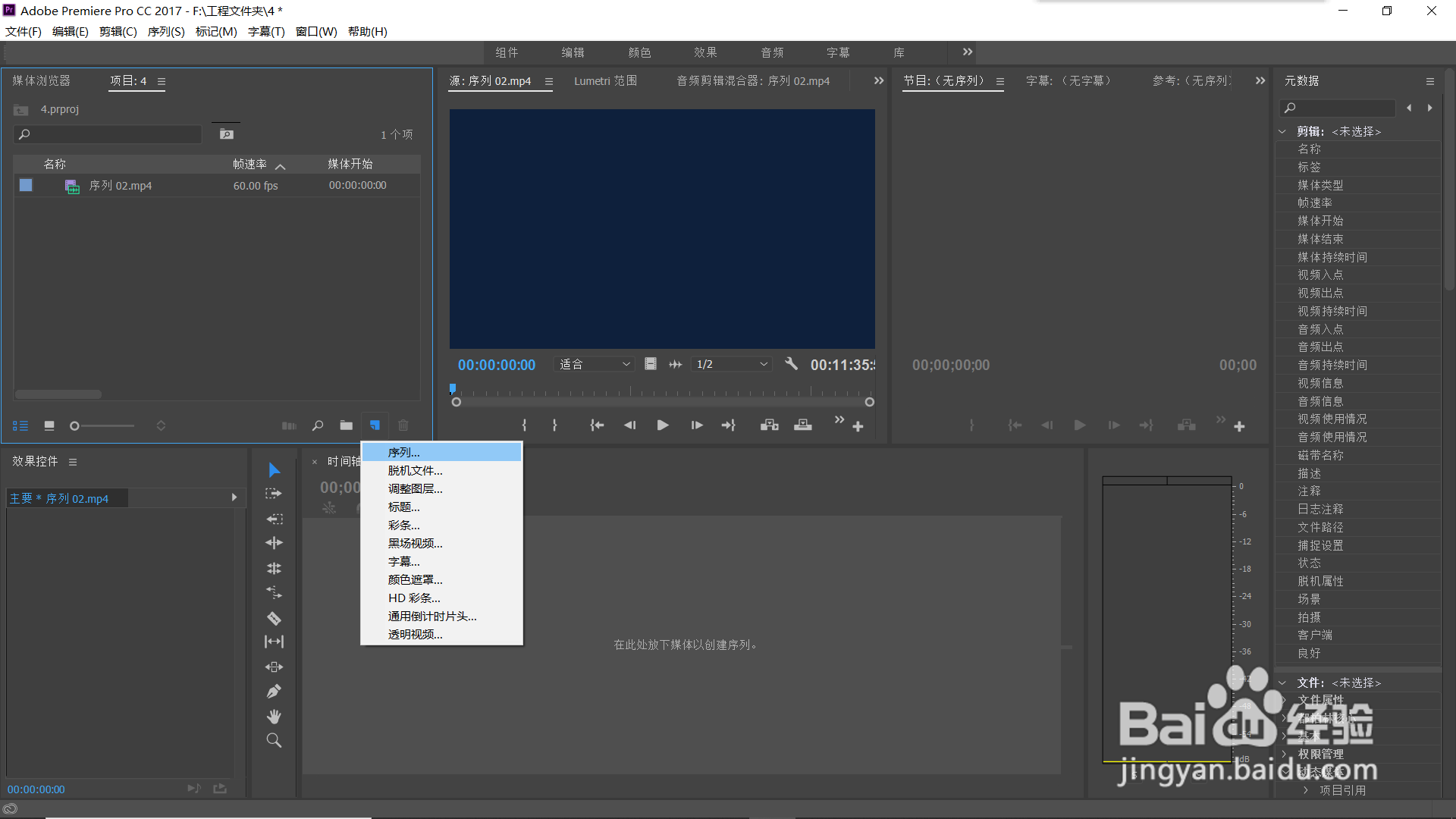Expand the 主要 * 序列 02.mp4 arrow

(x=234, y=497)
